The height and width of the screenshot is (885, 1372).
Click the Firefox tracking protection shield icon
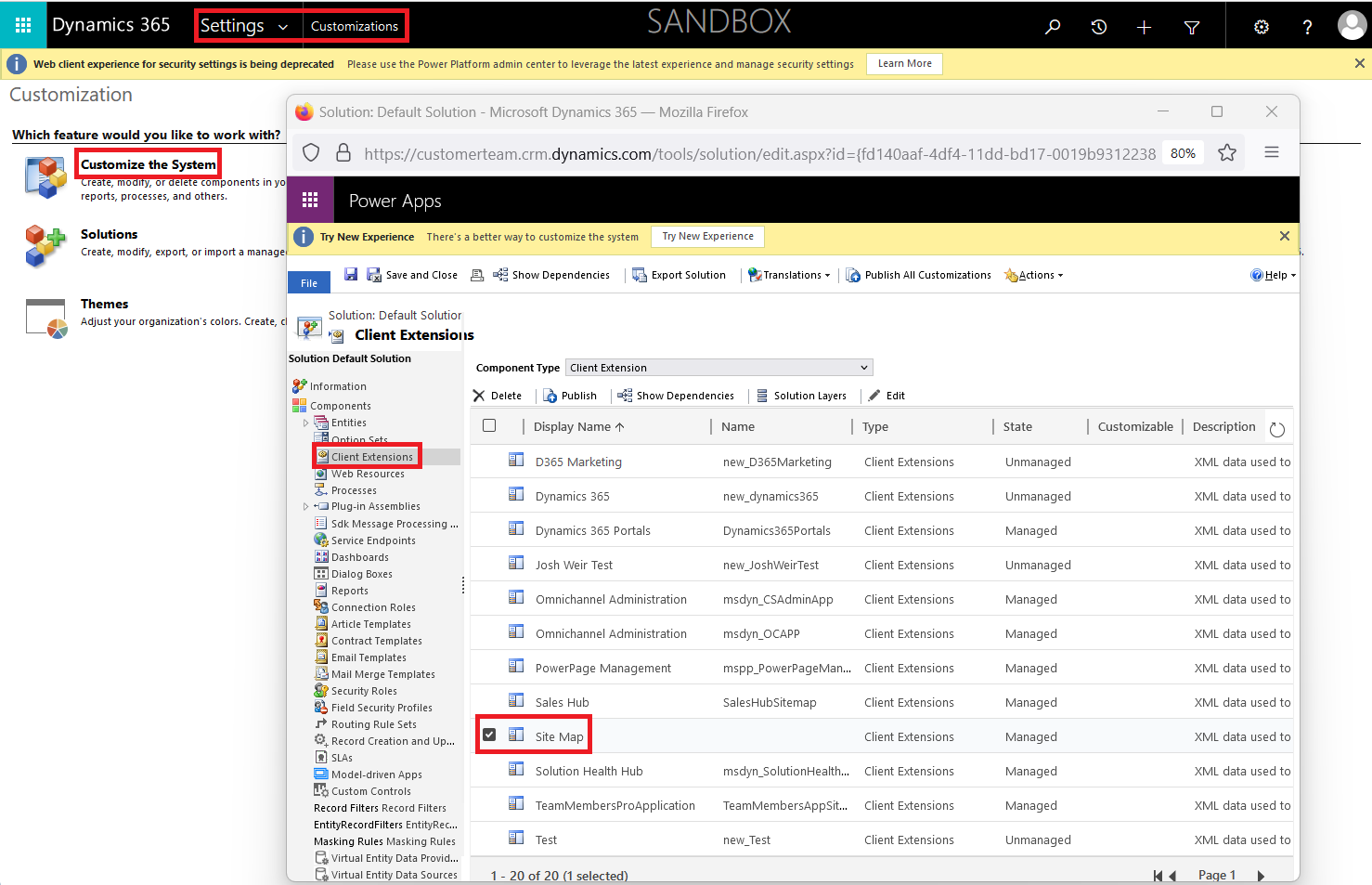[x=312, y=152]
